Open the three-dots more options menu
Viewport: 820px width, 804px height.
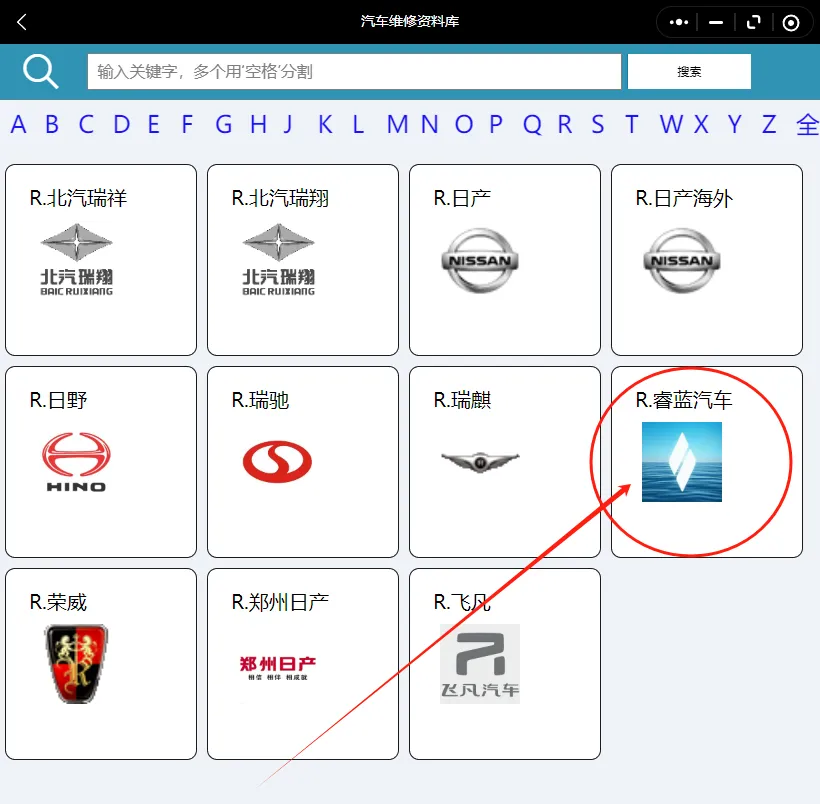click(679, 22)
